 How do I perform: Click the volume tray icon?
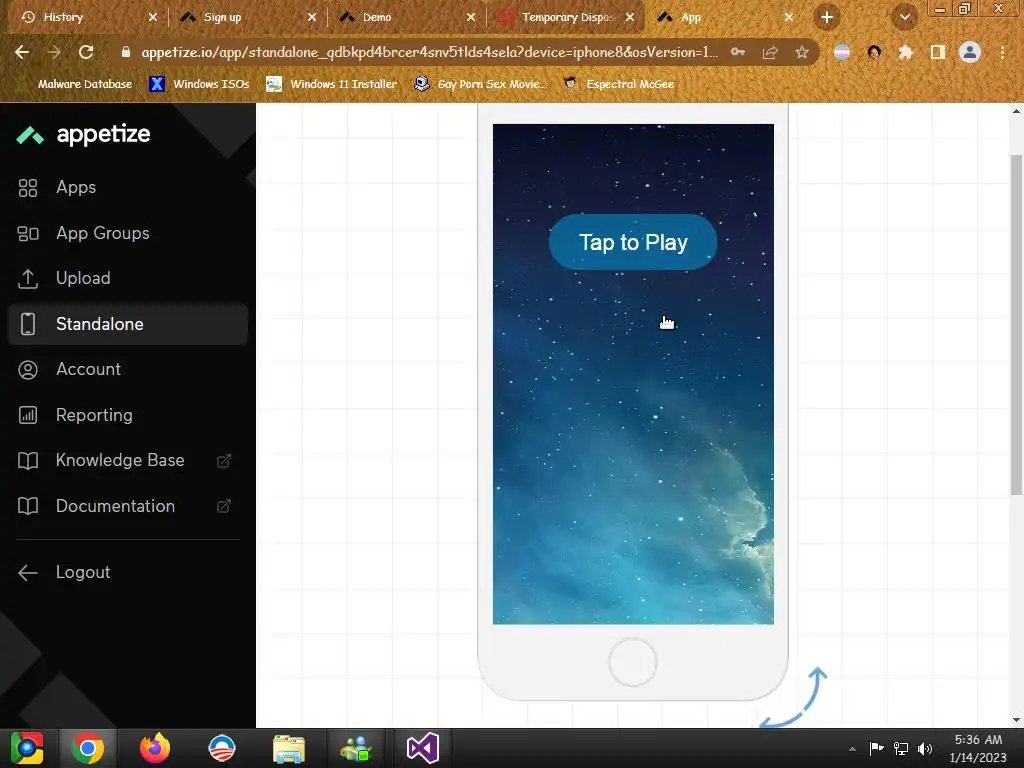point(925,749)
